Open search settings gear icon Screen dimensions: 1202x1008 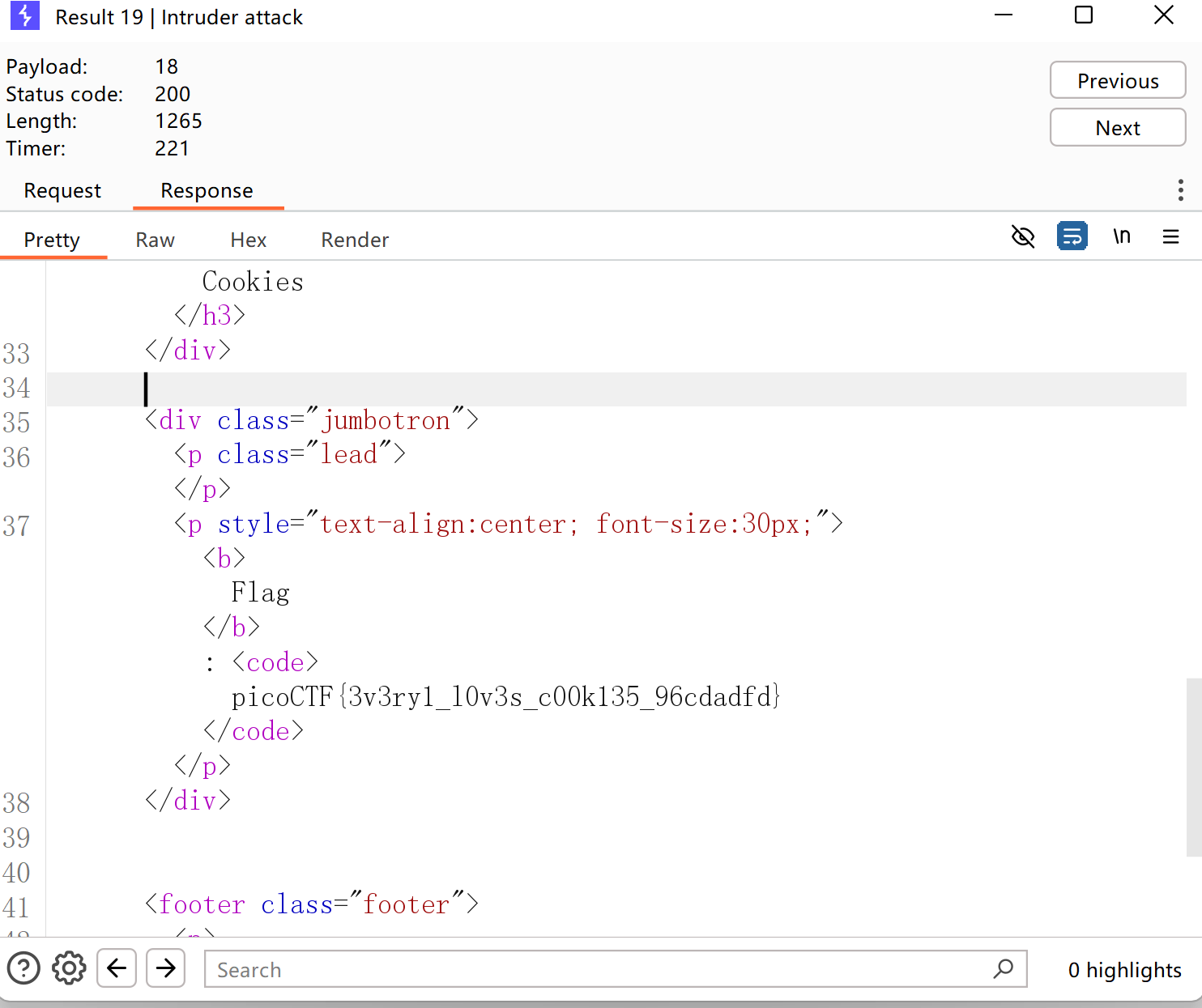(x=69, y=968)
